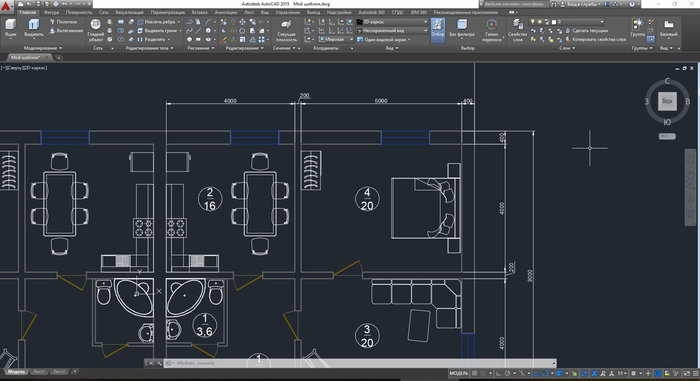
Task: Click the Group (Группа) icon
Action: 638,28
